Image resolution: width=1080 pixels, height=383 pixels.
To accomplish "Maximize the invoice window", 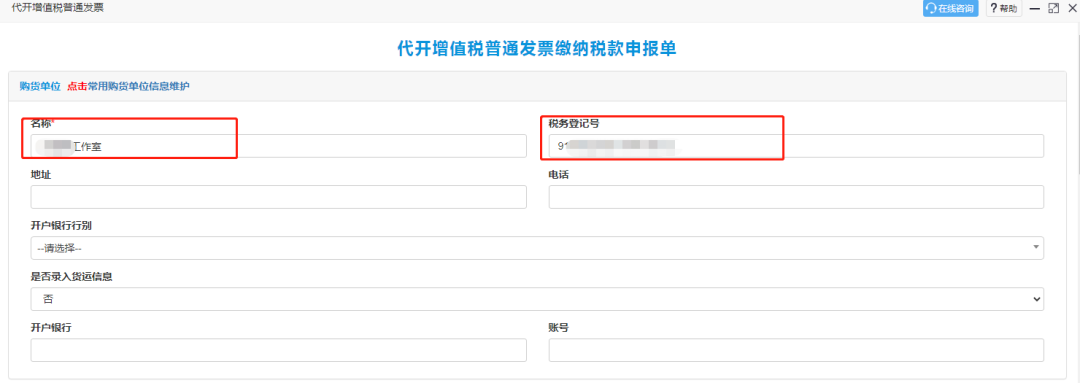I will click(x=1053, y=8).
